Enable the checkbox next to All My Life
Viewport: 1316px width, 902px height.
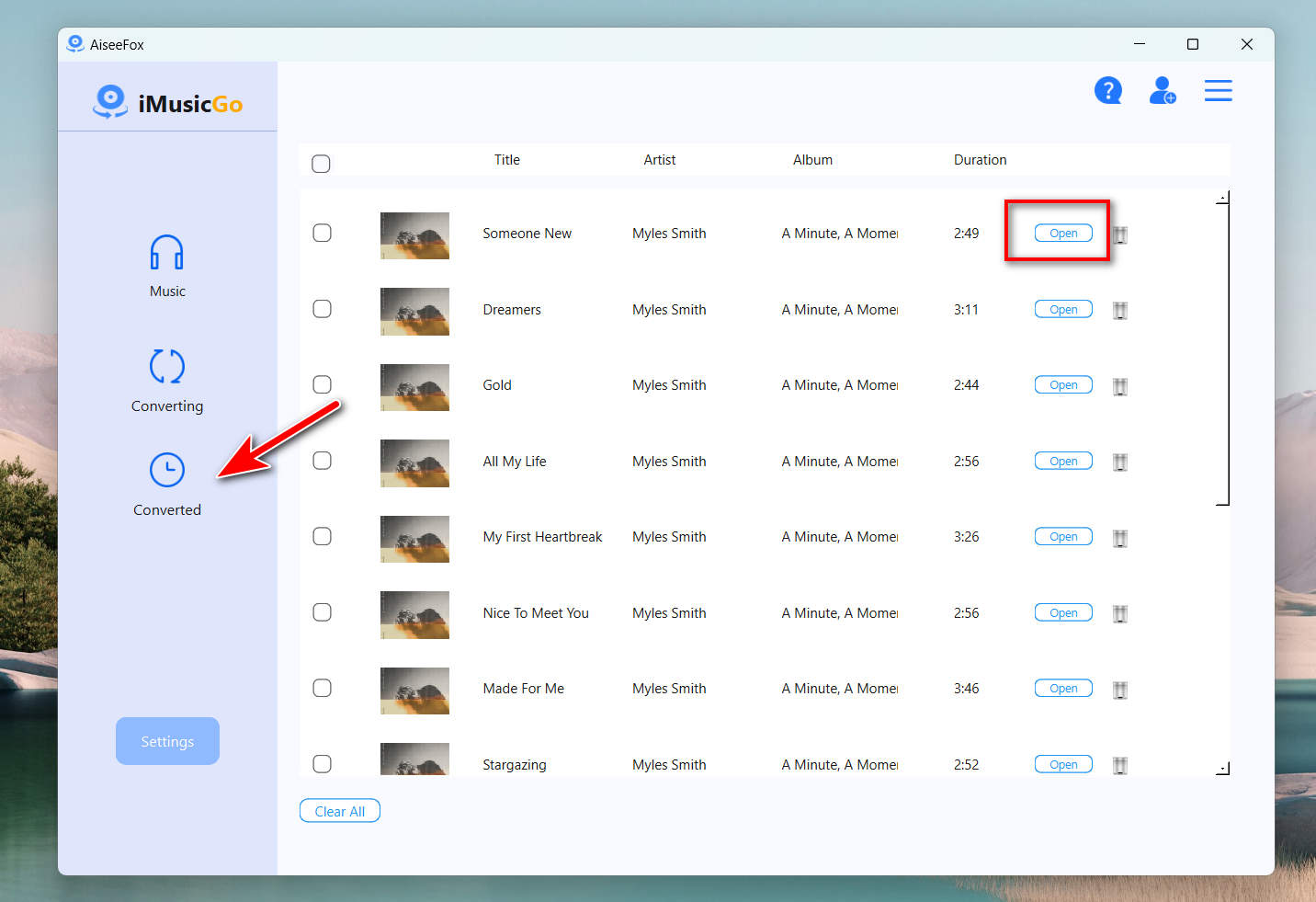coord(322,460)
